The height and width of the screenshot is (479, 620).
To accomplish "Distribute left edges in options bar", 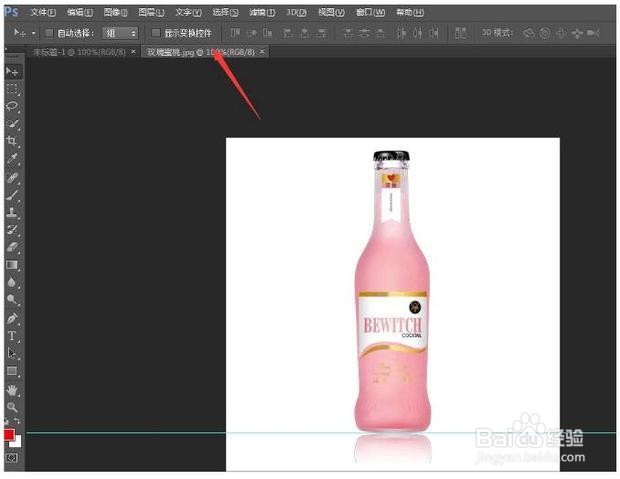I will (401, 33).
